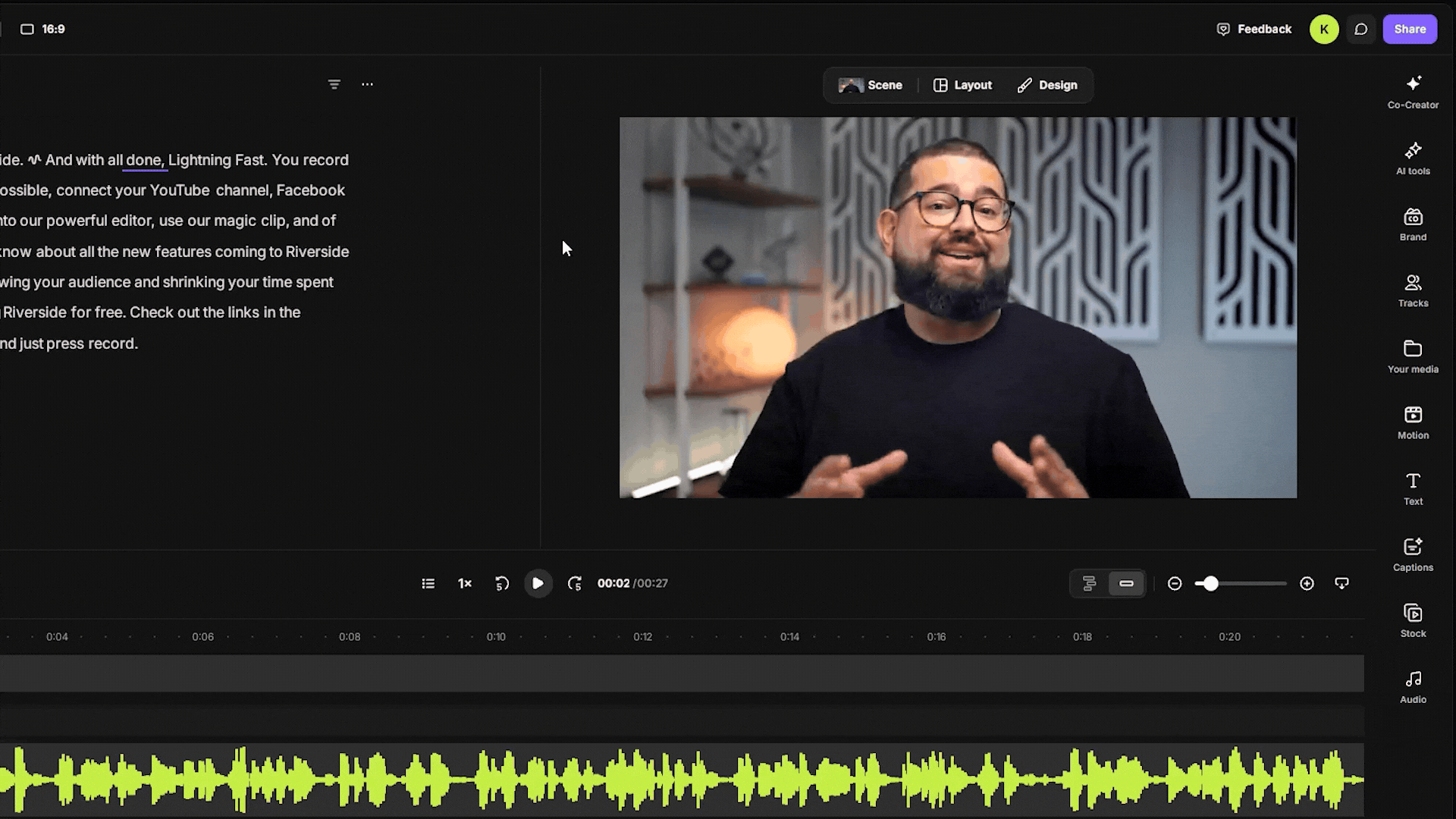Click the 00:02 current time display

pos(613,583)
